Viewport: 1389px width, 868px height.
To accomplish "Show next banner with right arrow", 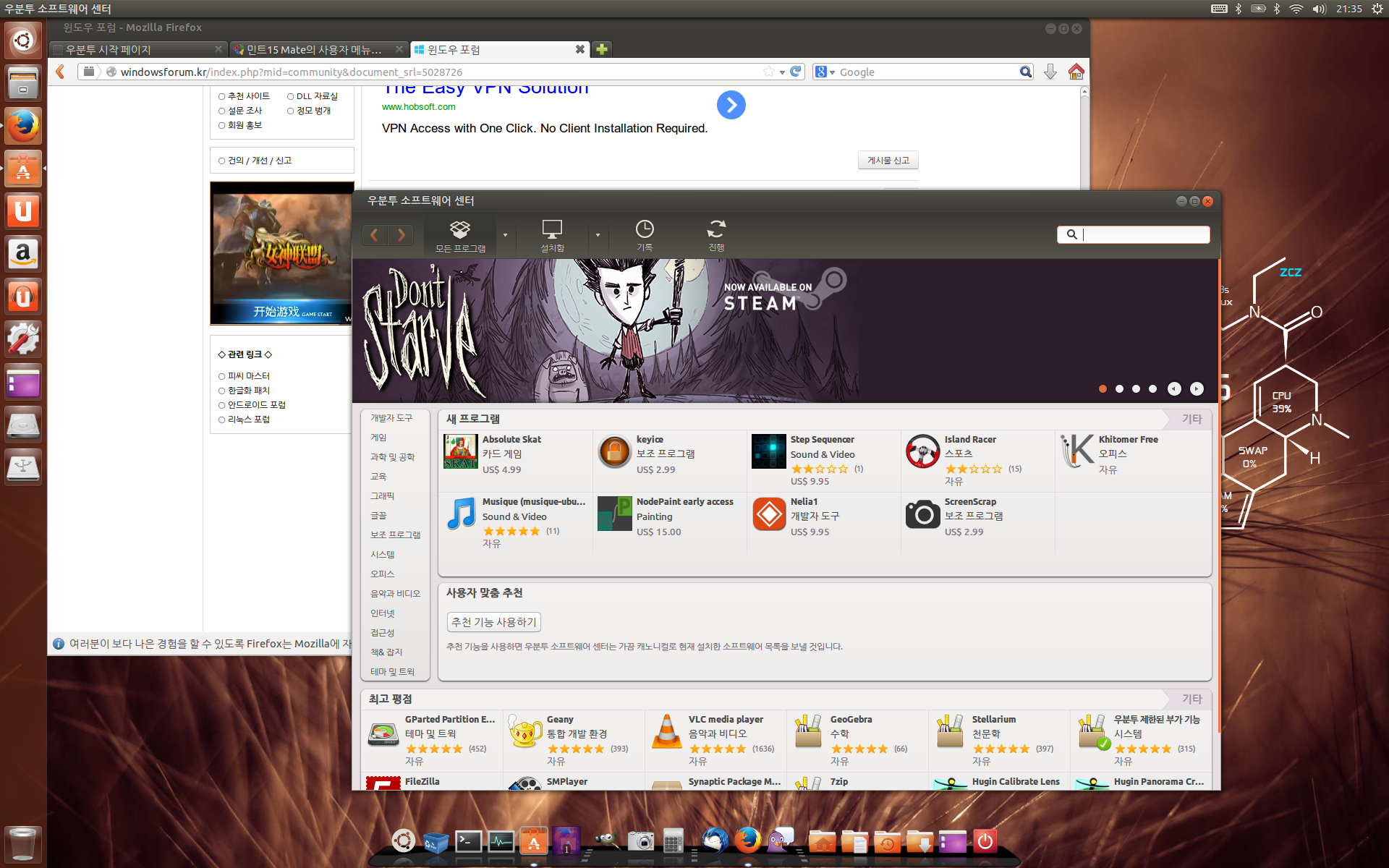I will 1197,389.
